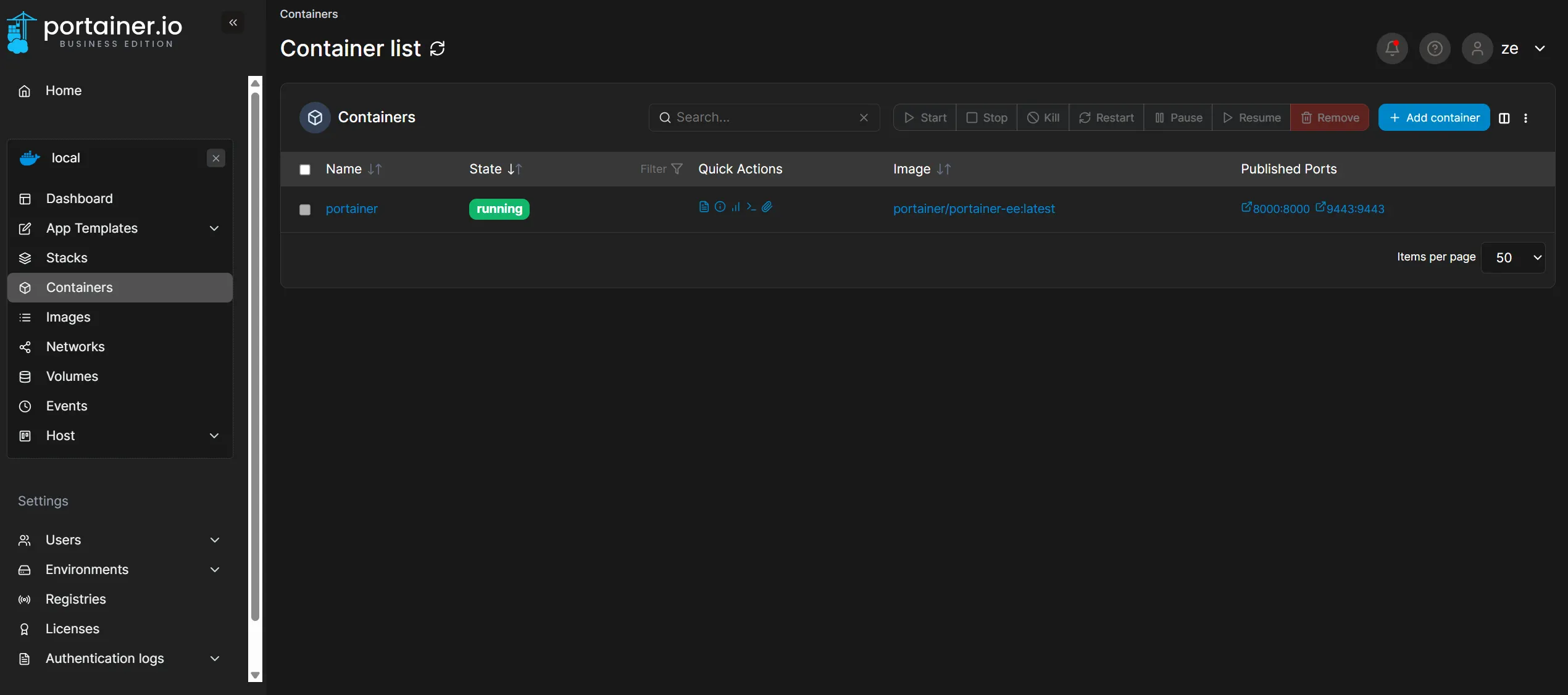Image resolution: width=1568 pixels, height=695 pixels.
Task: Click the Kill button
Action: (x=1043, y=117)
